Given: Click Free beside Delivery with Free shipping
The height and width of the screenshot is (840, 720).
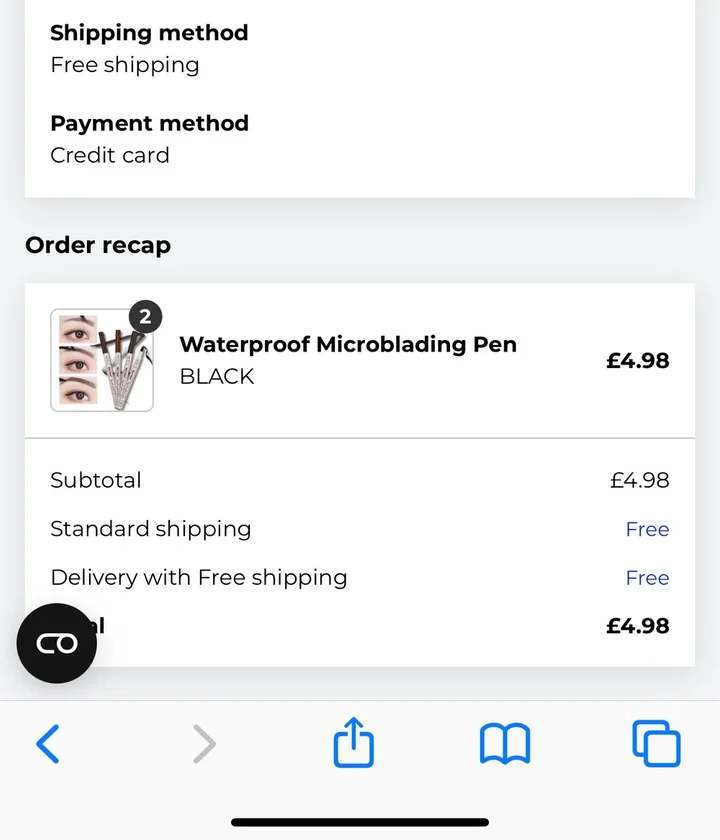Looking at the screenshot, I should pyautogui.click(x=647, y=578).
